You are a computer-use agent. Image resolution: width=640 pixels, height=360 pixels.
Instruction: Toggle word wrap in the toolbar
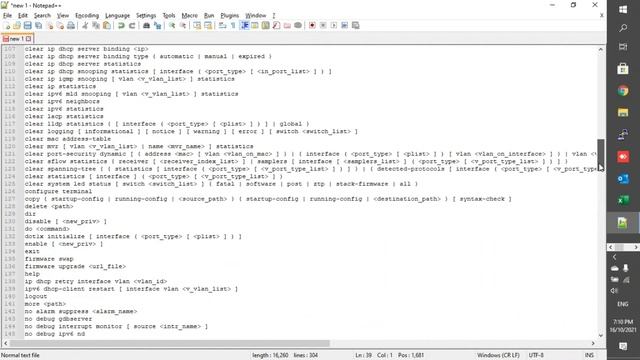pos(222,25)
